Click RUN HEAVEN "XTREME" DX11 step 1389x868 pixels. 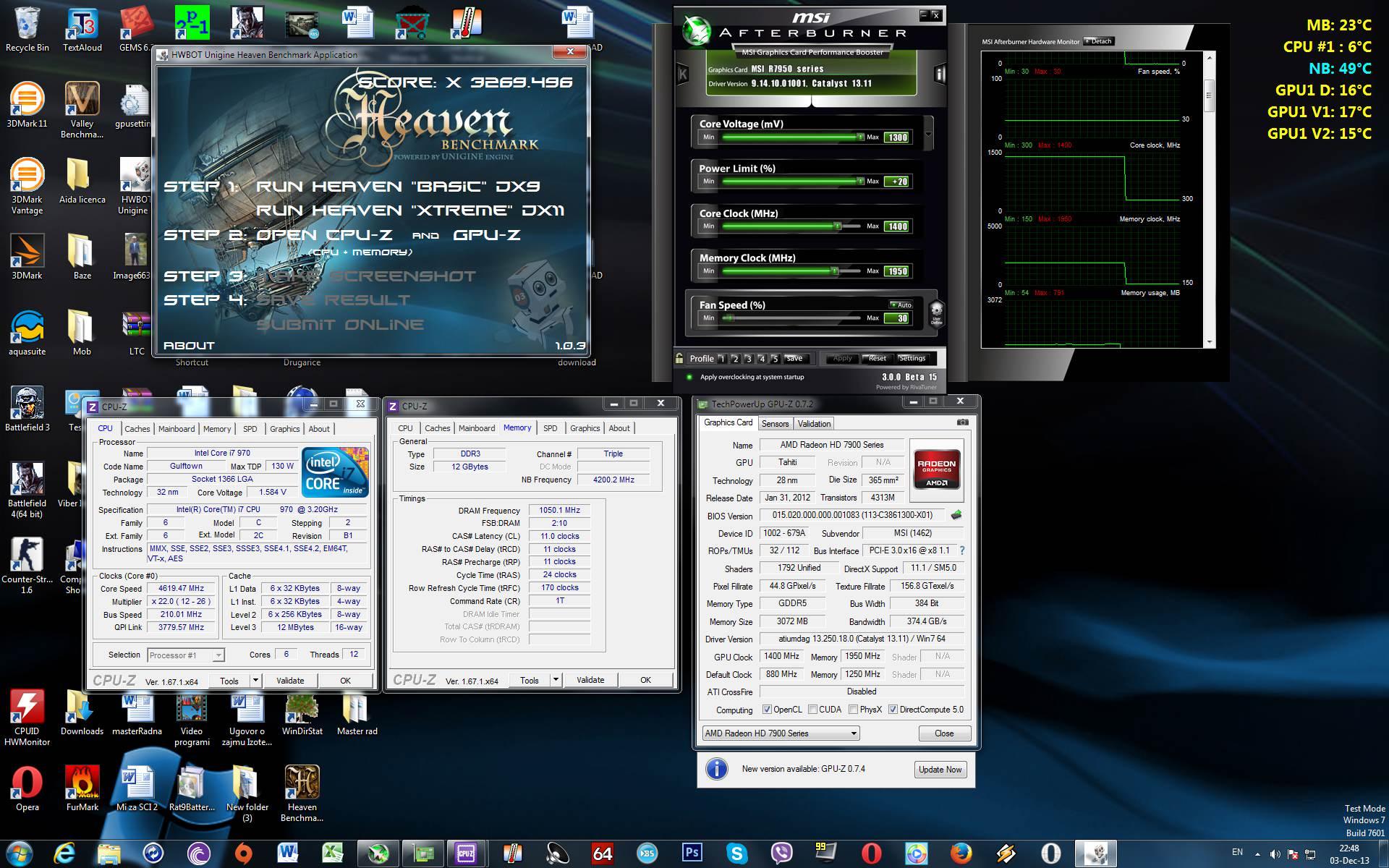point(410,210)
